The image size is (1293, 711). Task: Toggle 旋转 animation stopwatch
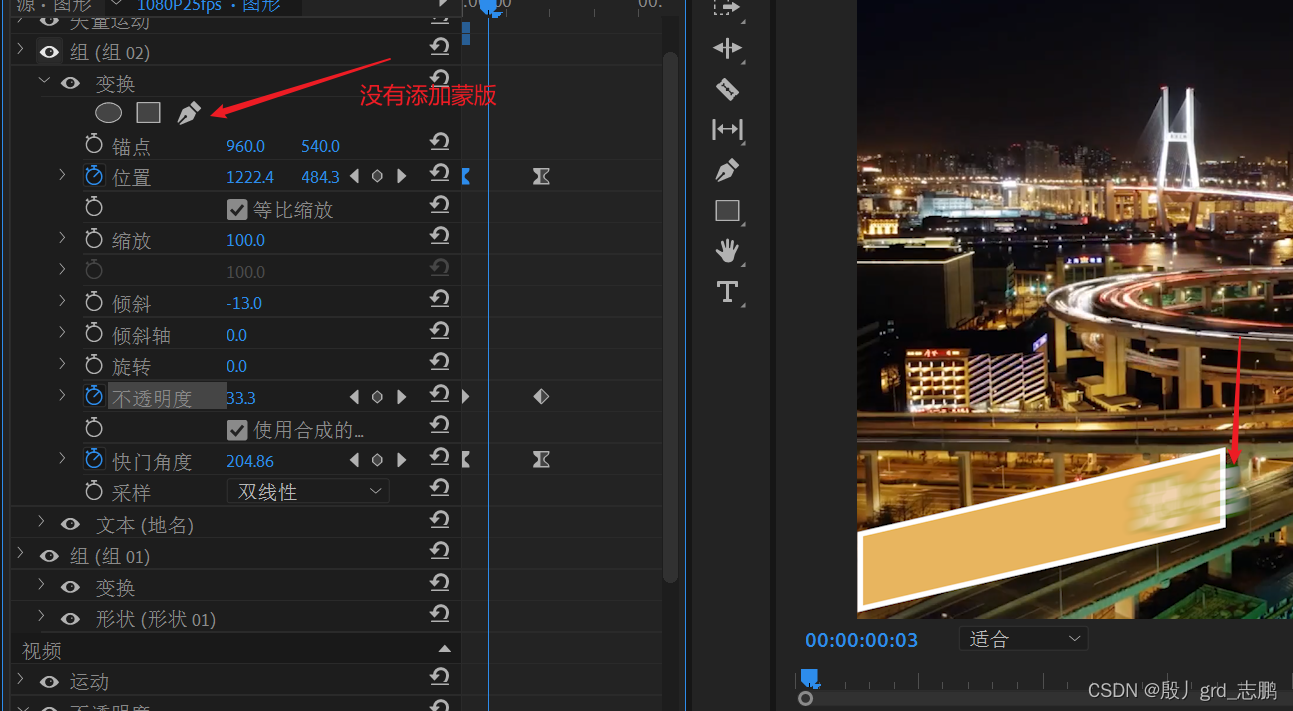click(x=94, y=365)
